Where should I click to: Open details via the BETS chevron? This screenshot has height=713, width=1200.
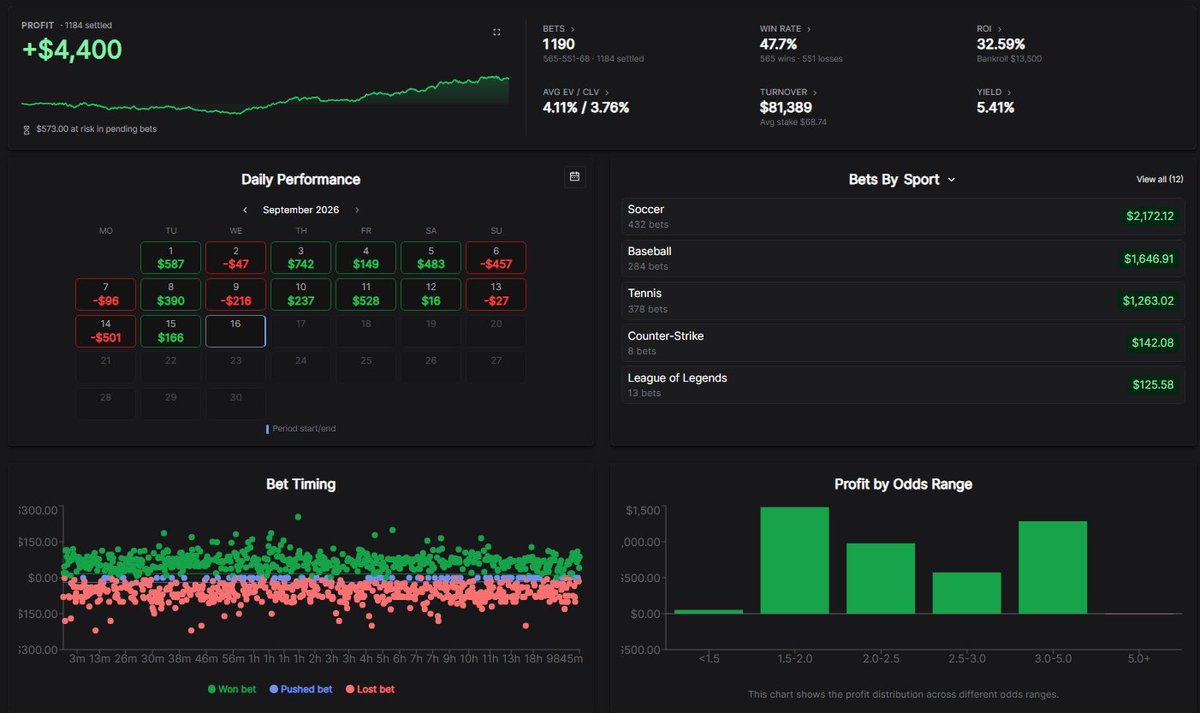[x=575, y=29]
